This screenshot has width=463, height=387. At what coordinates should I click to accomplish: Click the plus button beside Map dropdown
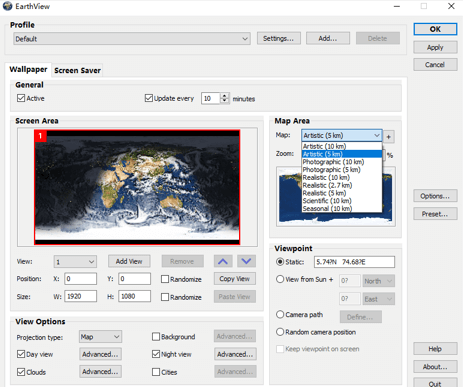tap(388, 137)
